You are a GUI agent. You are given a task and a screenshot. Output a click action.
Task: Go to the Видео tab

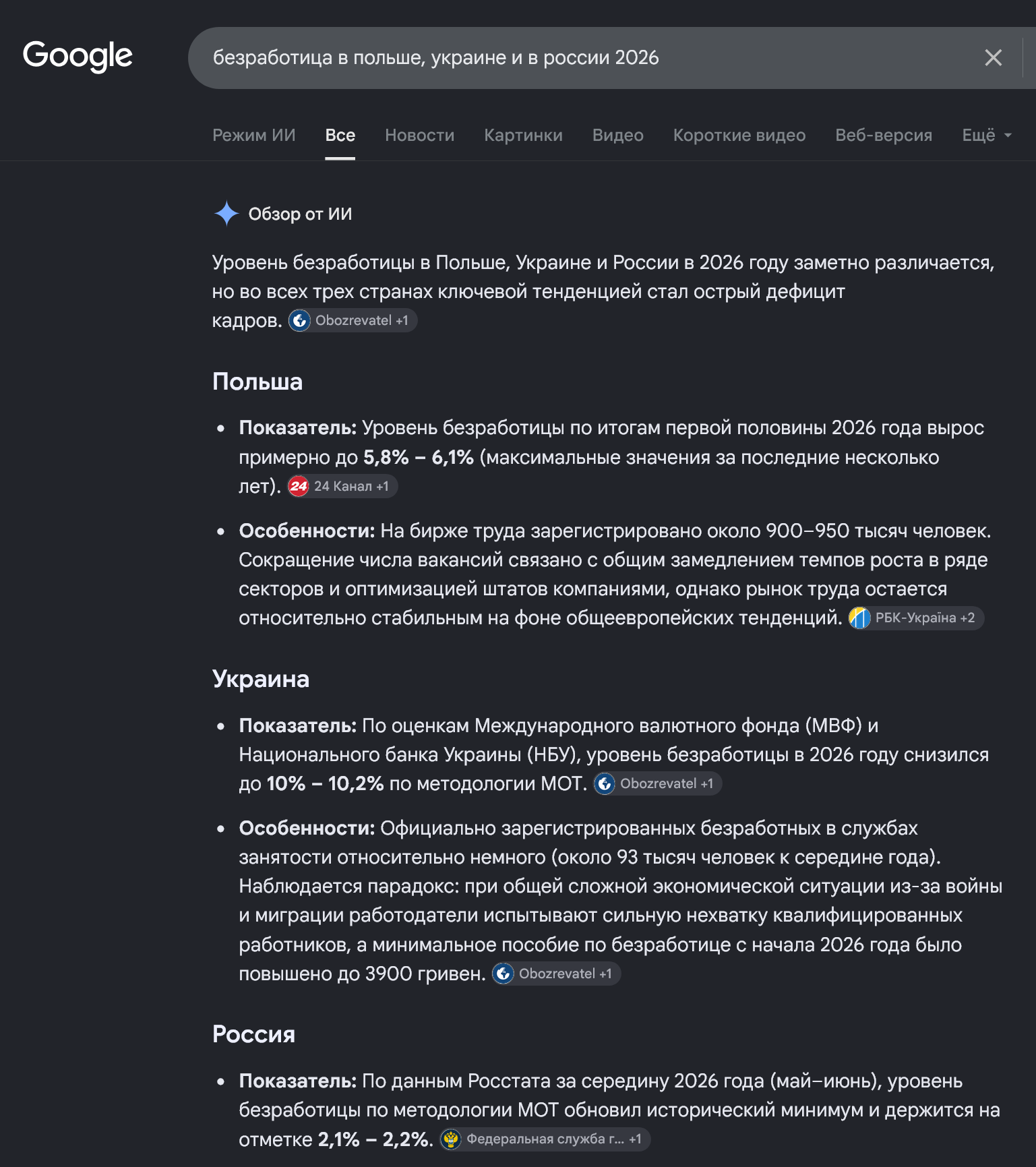click(618, 136)
